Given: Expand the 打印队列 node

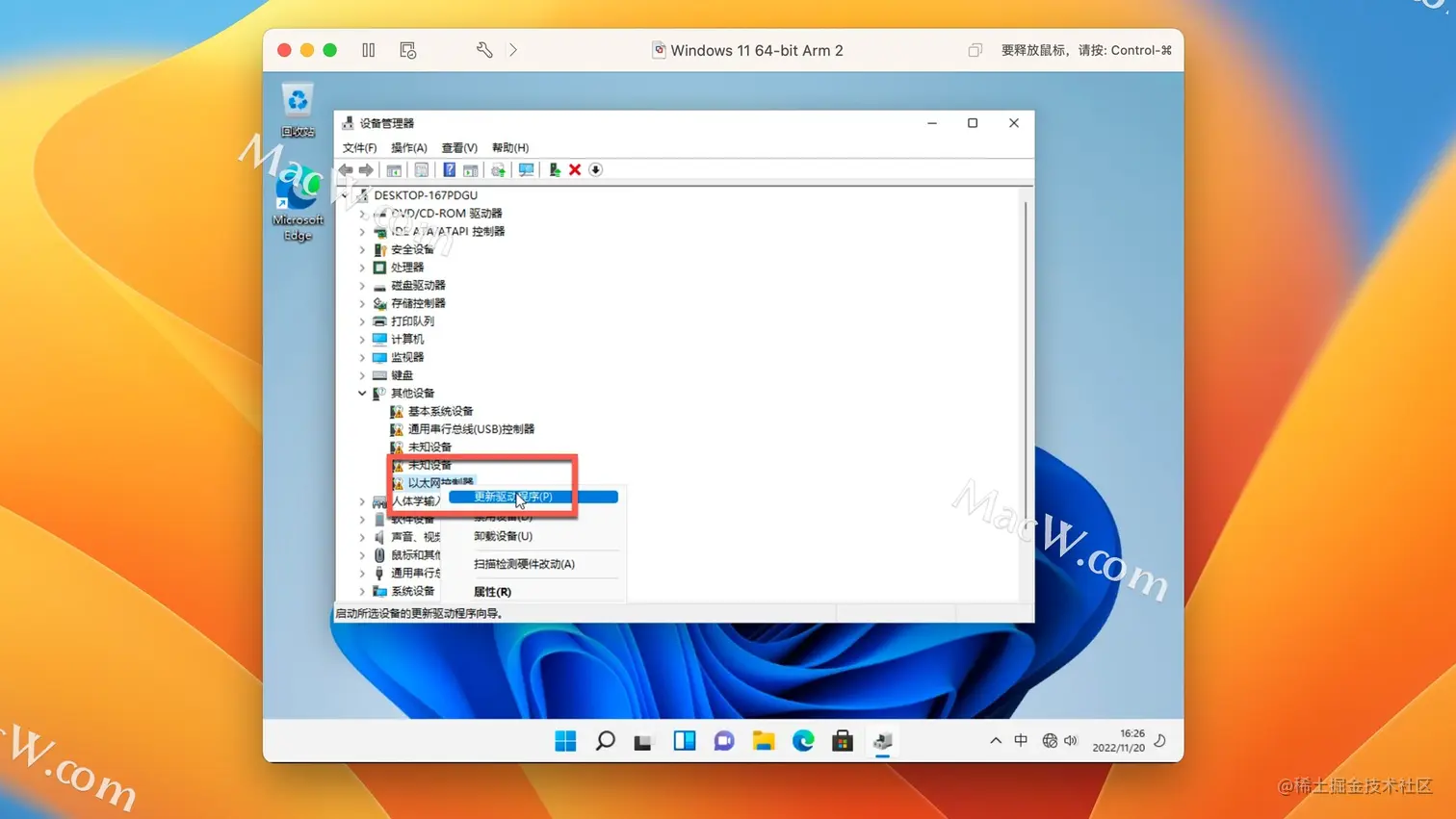Looking at the screenshot, I should coord(362,321).
